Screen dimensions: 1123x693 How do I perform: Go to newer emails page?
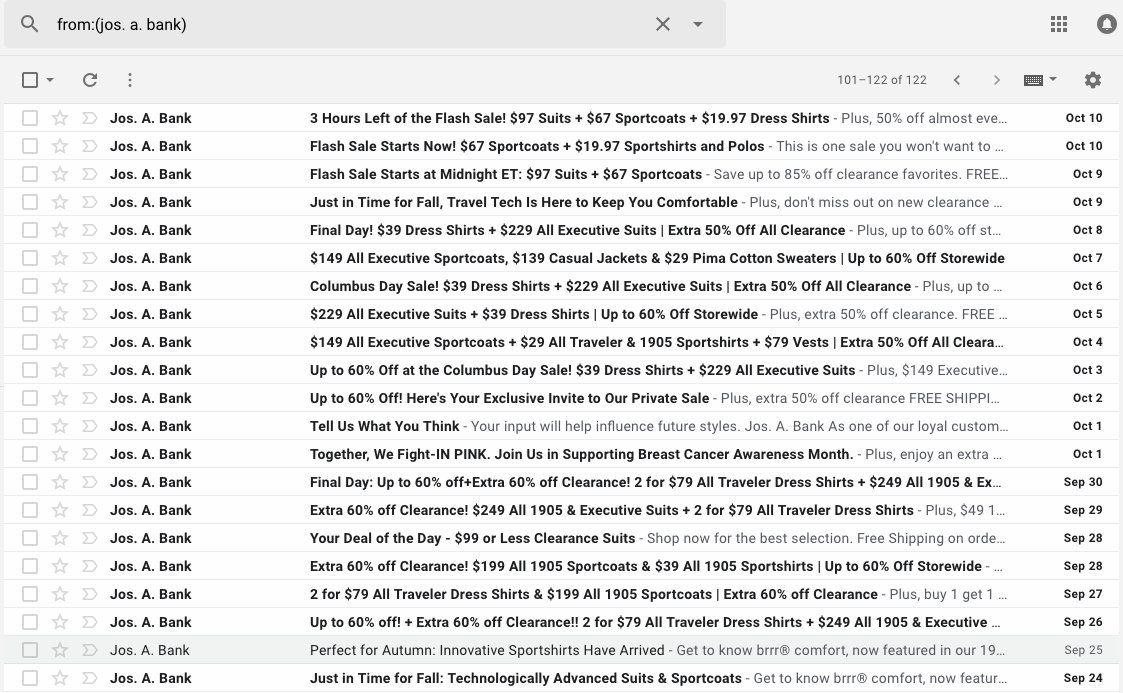957,80
